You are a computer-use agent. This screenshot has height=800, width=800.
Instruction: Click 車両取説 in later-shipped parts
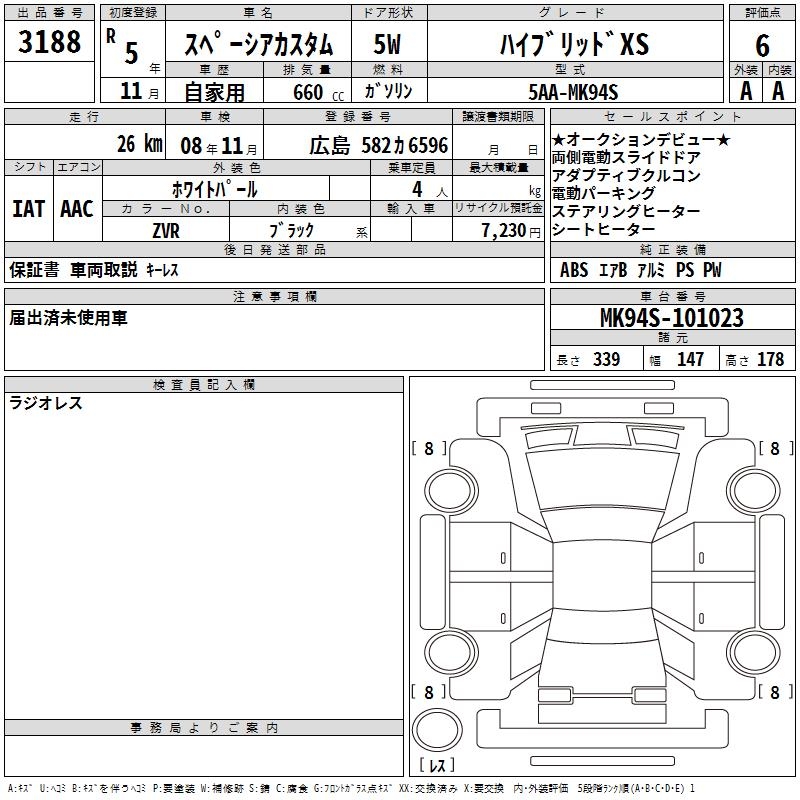coord(104,269)
